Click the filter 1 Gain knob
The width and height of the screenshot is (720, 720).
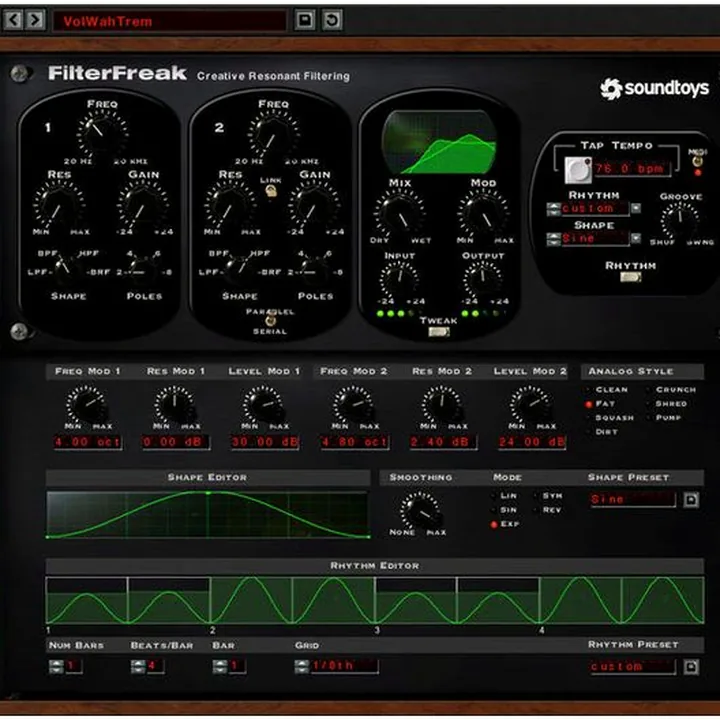point(143,204)
